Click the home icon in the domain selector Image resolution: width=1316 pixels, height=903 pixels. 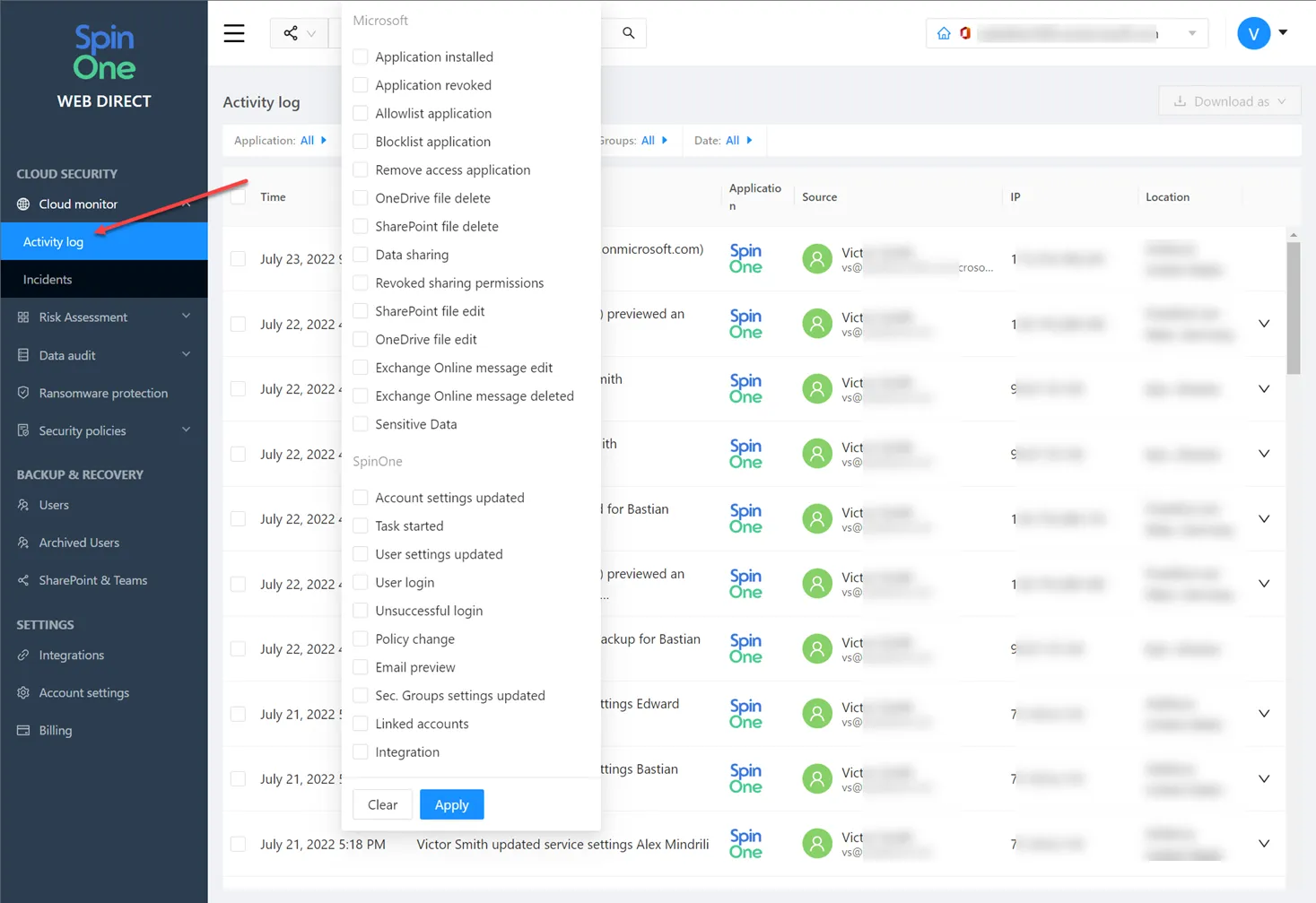click(945, 32)
